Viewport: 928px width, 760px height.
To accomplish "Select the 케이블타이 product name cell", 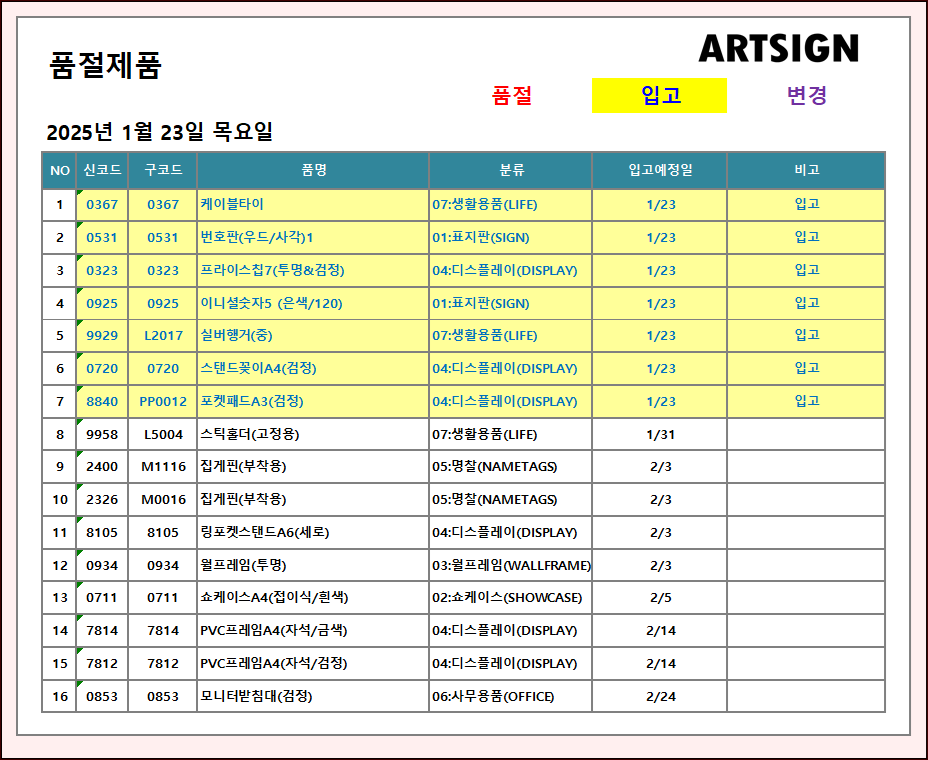I will 232,204.
